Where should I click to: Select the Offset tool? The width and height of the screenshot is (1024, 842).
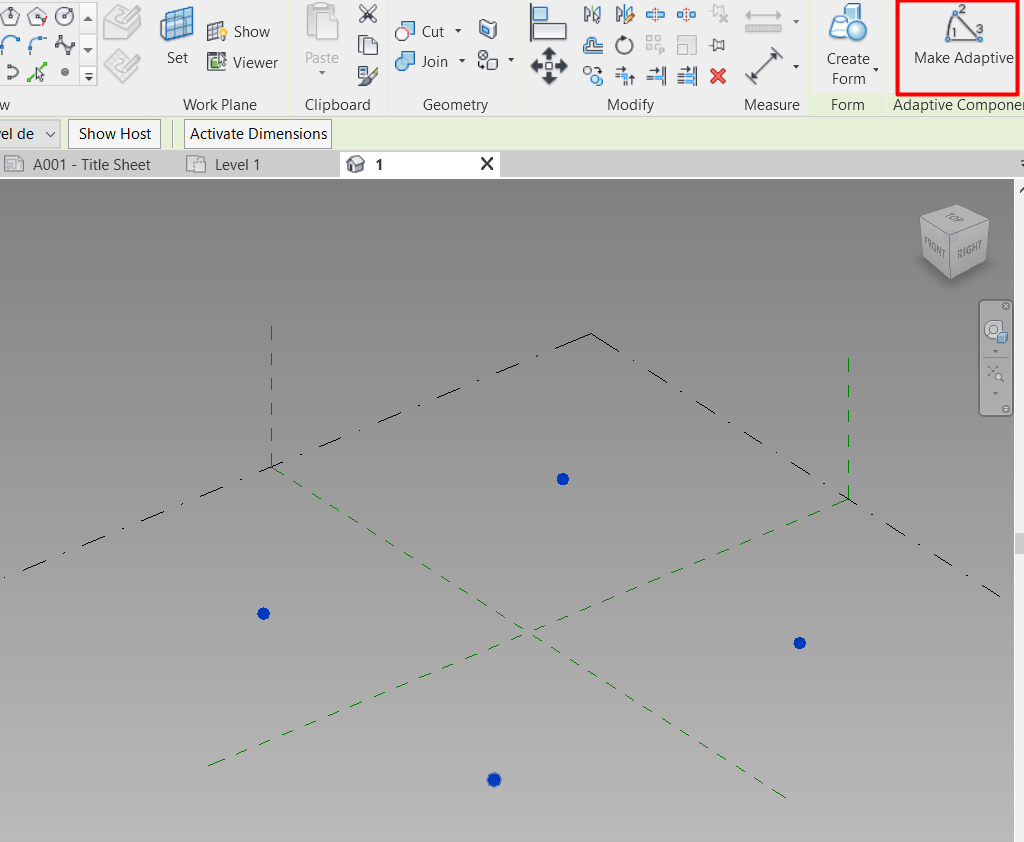(592, 45)
